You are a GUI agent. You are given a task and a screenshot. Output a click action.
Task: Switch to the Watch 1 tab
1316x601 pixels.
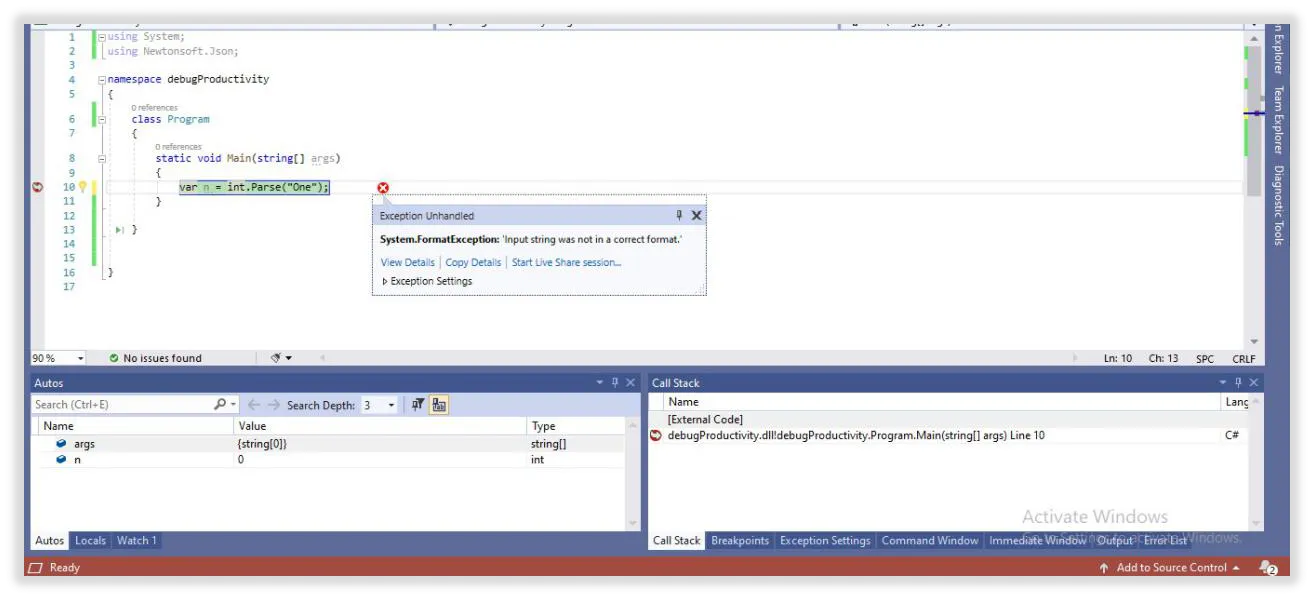tap(137, 541)
